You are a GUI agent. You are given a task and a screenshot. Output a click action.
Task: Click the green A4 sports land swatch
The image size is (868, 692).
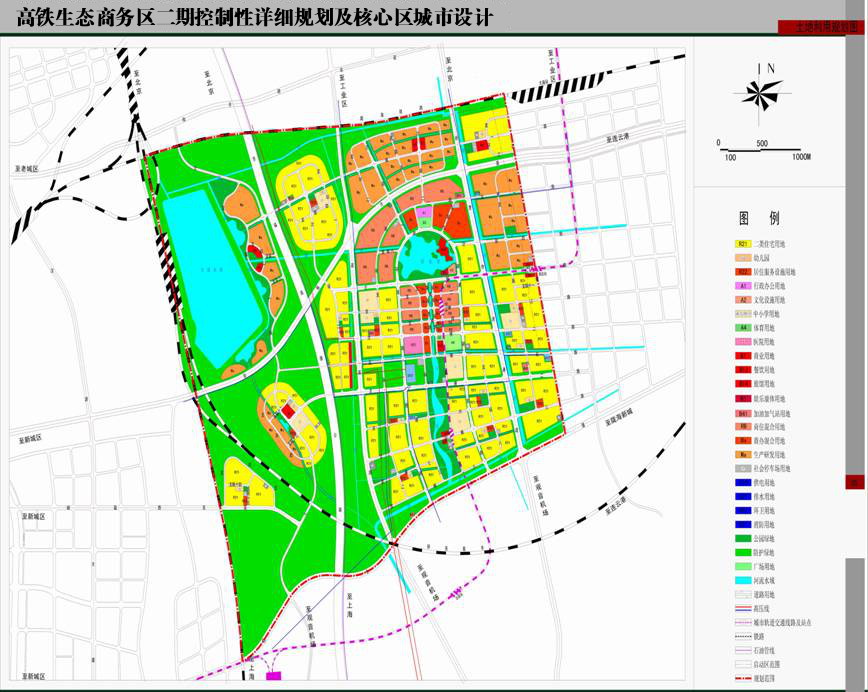click(x=744, y=328)
